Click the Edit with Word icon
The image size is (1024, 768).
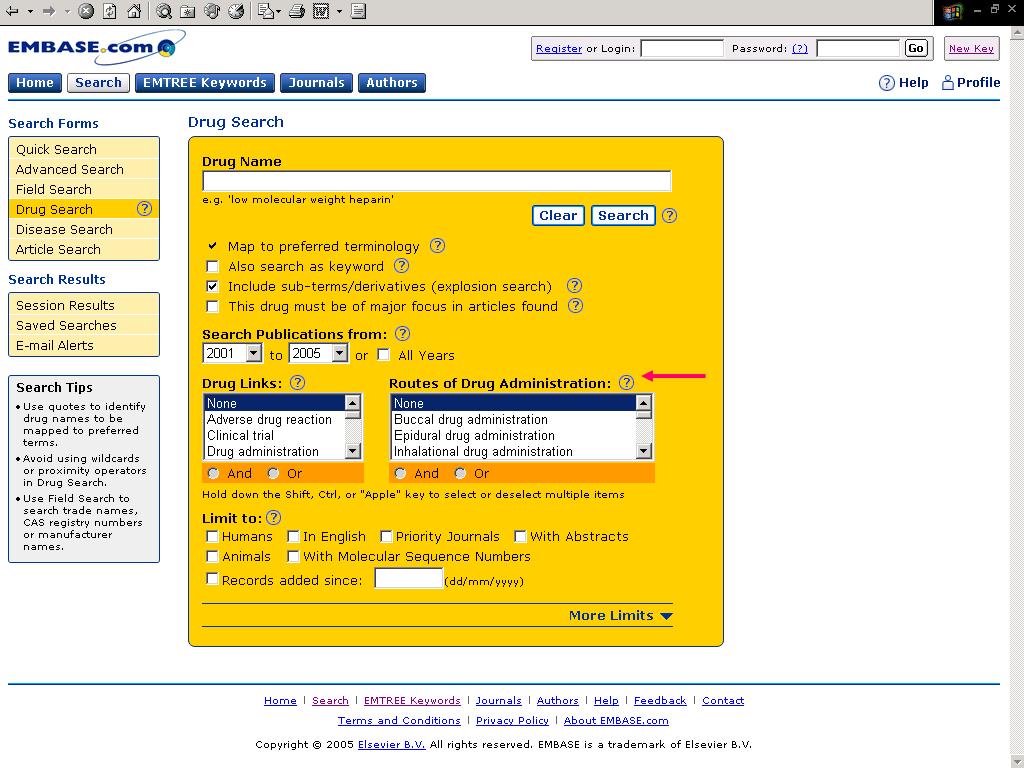click(x=321, y=11)
